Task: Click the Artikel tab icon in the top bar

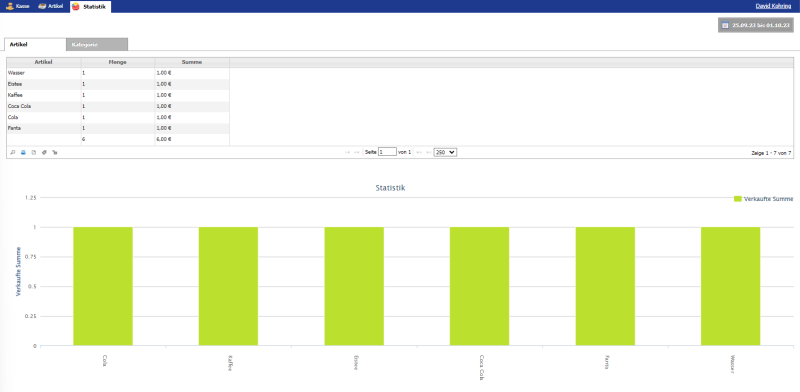Action: pos(42,6)
